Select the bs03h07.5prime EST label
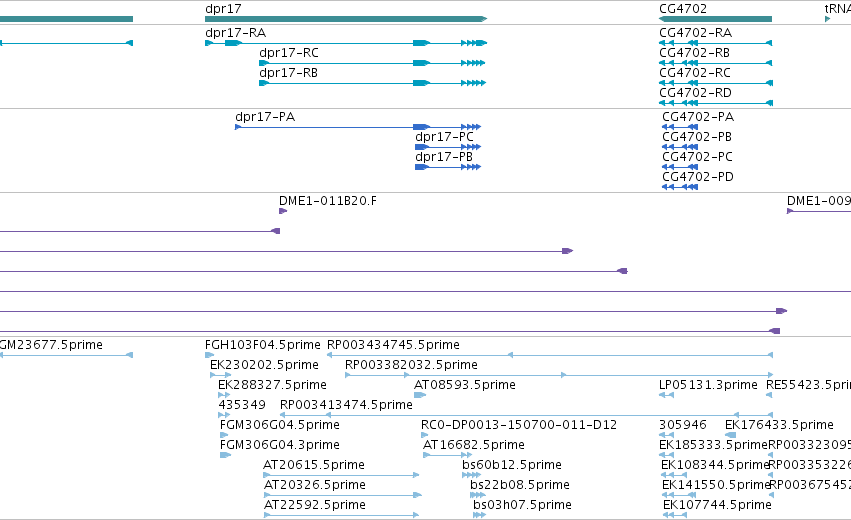 coord(522,506)
